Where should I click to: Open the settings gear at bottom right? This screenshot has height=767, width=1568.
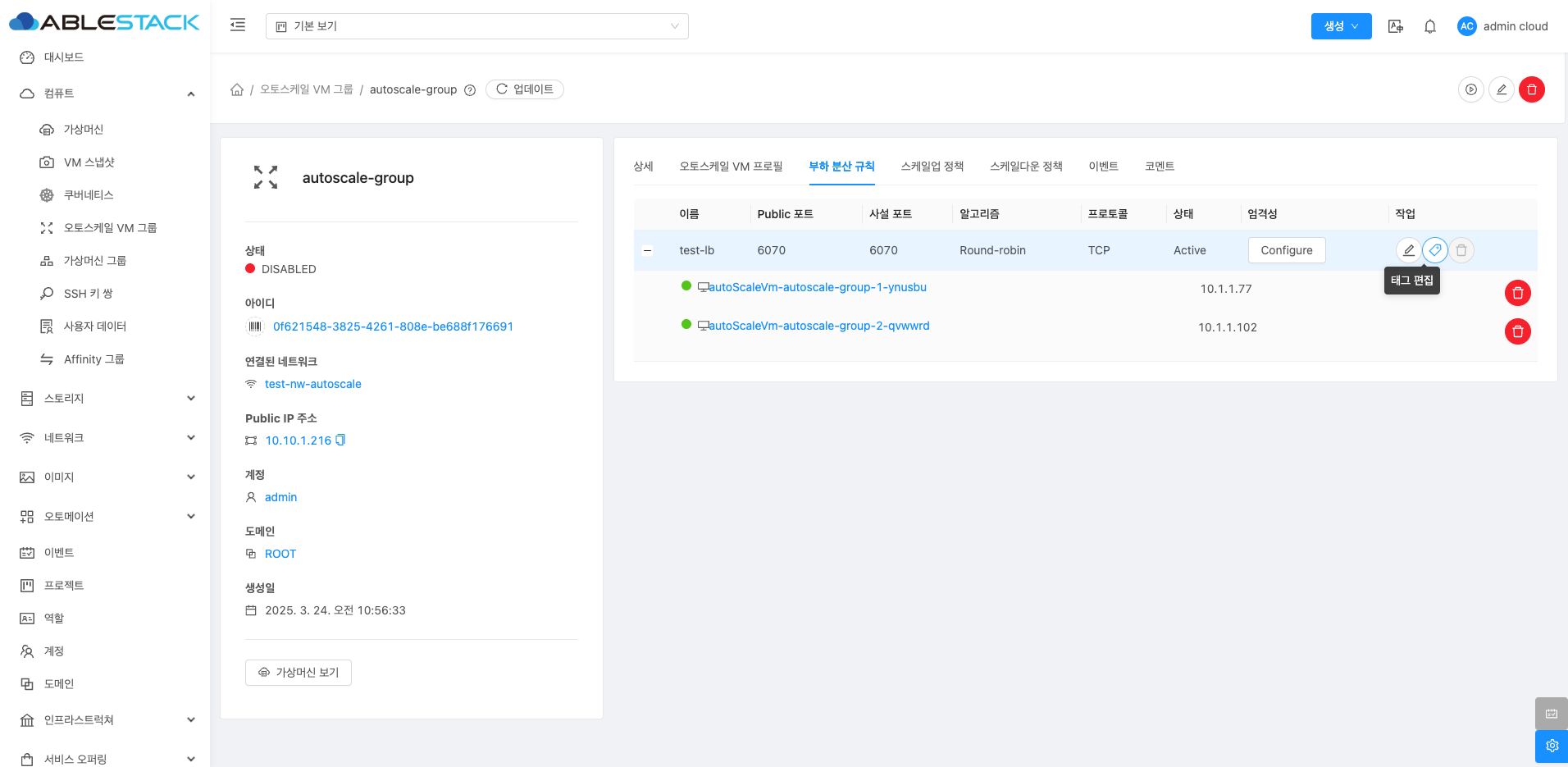1551,746
